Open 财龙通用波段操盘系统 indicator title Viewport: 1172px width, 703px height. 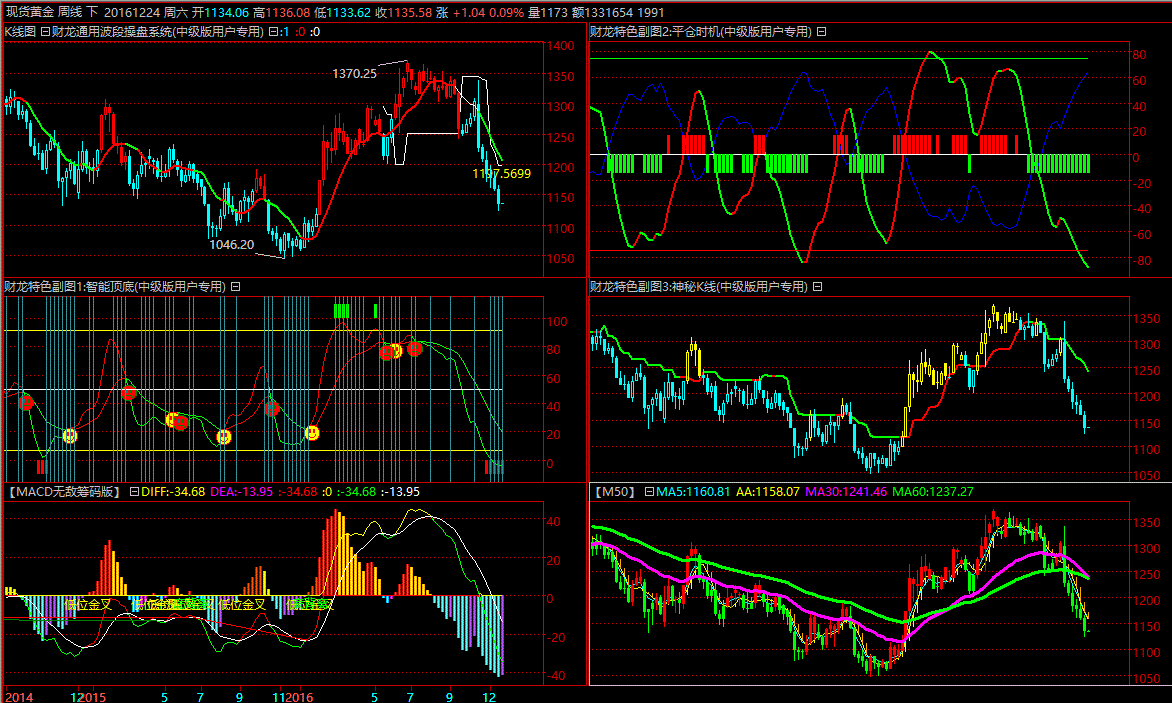[x=158, y=32]
